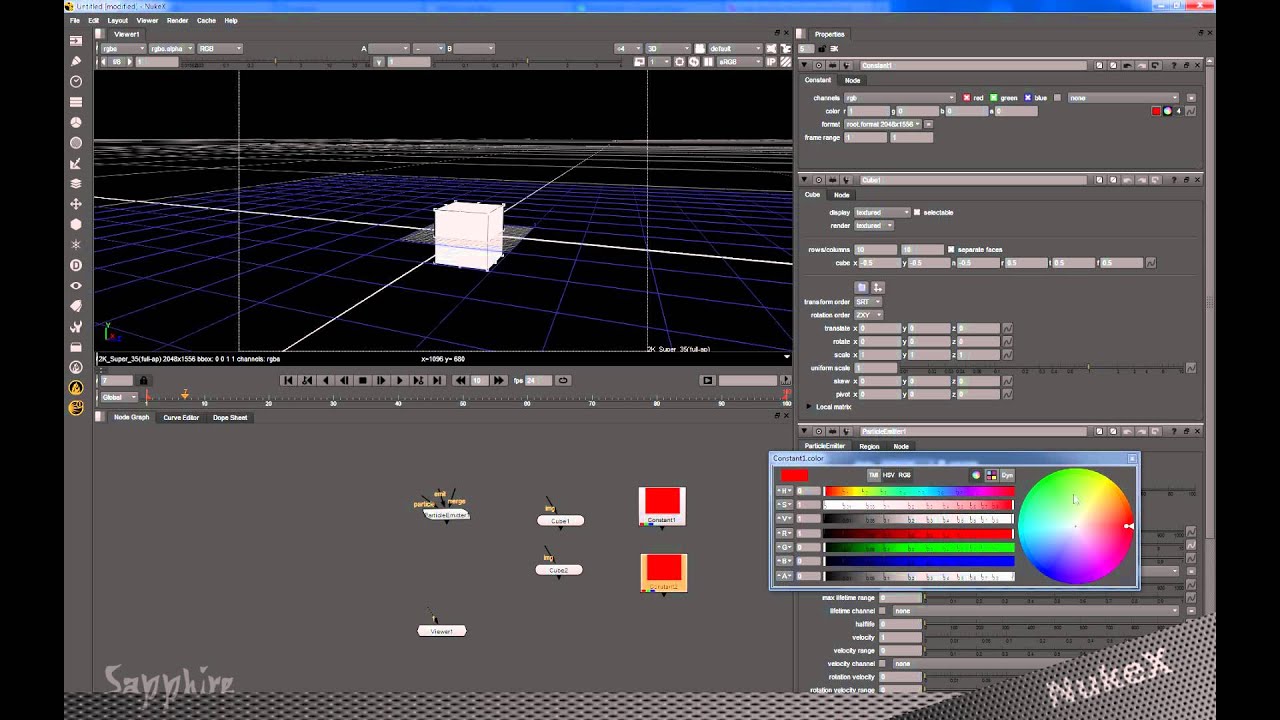Switch to the Dope Sheet tab
This screenshot has width=1280, height=720.
(x=230, y=418)
